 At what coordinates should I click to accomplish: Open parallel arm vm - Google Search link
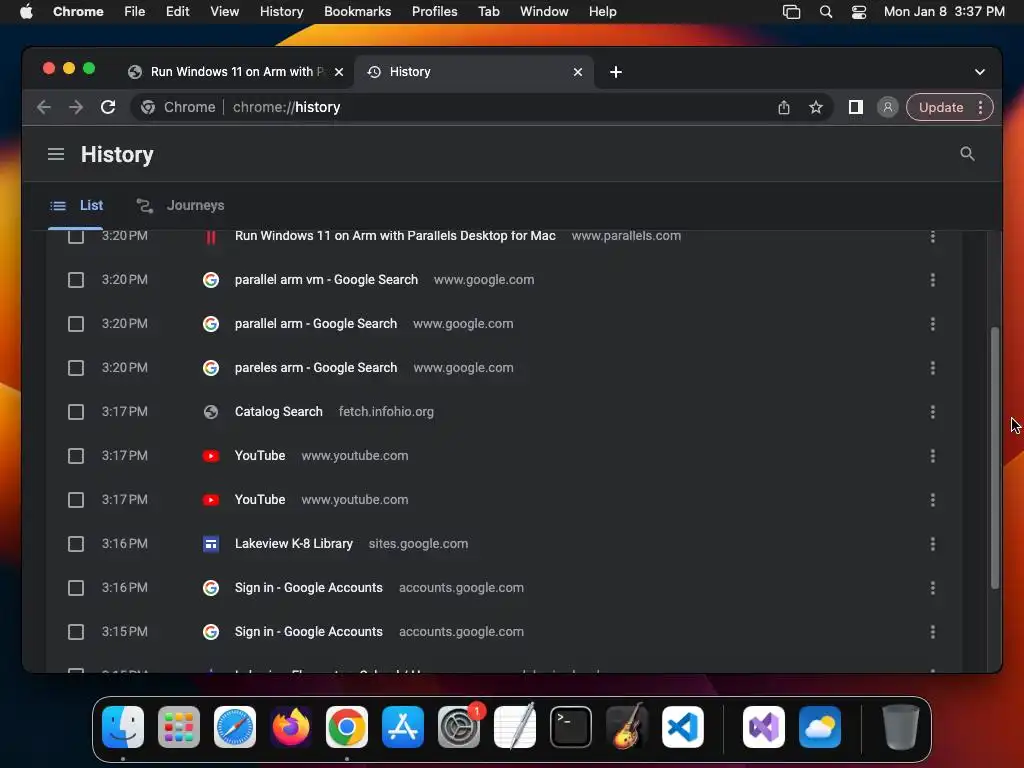tap(326, 280)
